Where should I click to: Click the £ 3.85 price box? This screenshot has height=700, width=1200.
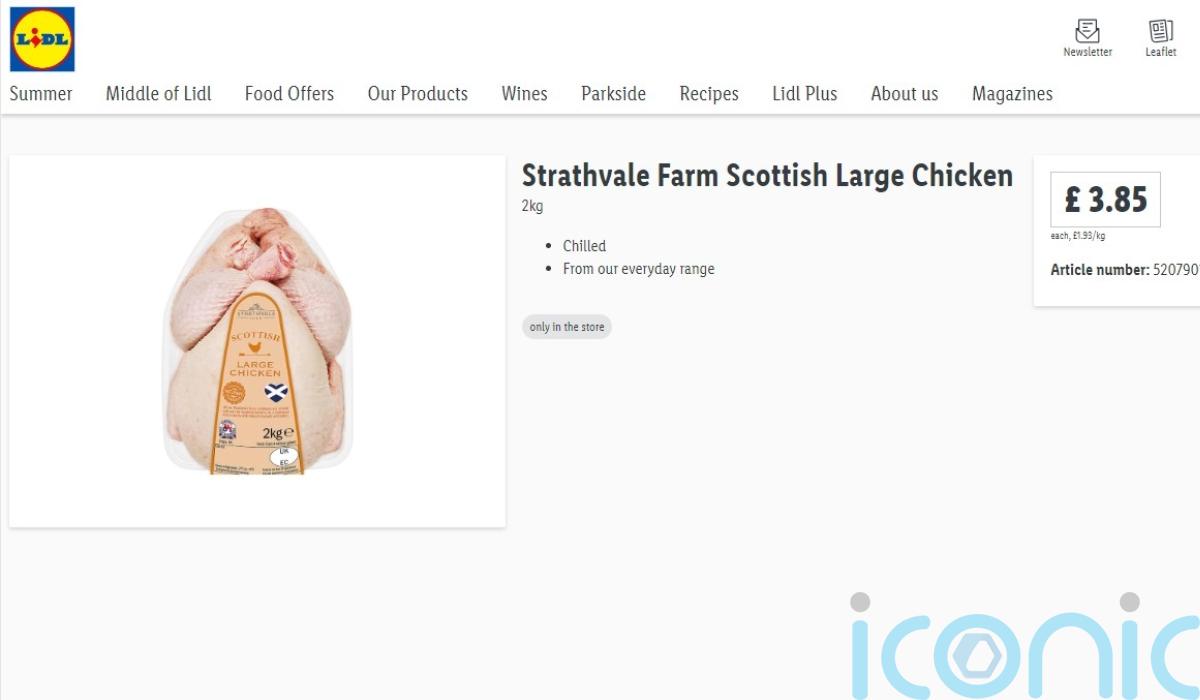(x=1105, y=200)
